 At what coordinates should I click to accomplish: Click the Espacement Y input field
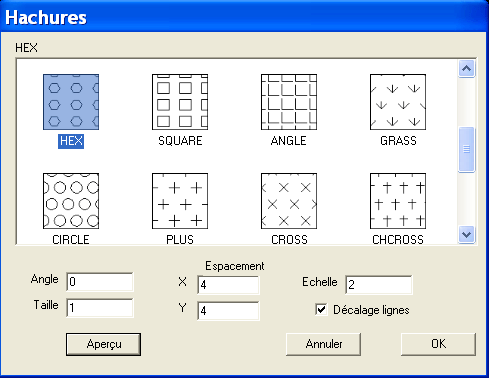228,311
